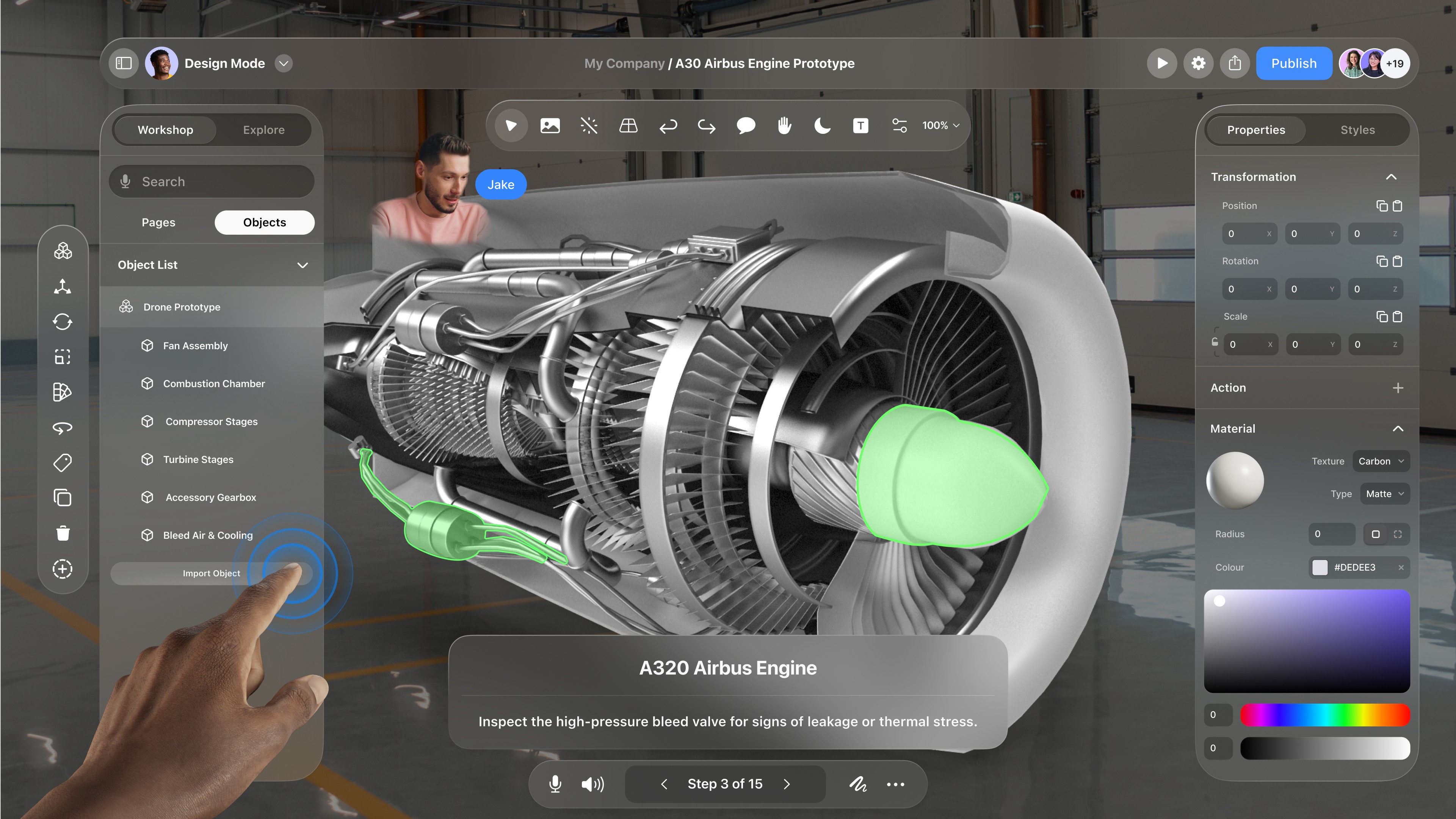Click the rainbow hue slider
Screen dimensions: 1456x819
tap(1324, 715)
